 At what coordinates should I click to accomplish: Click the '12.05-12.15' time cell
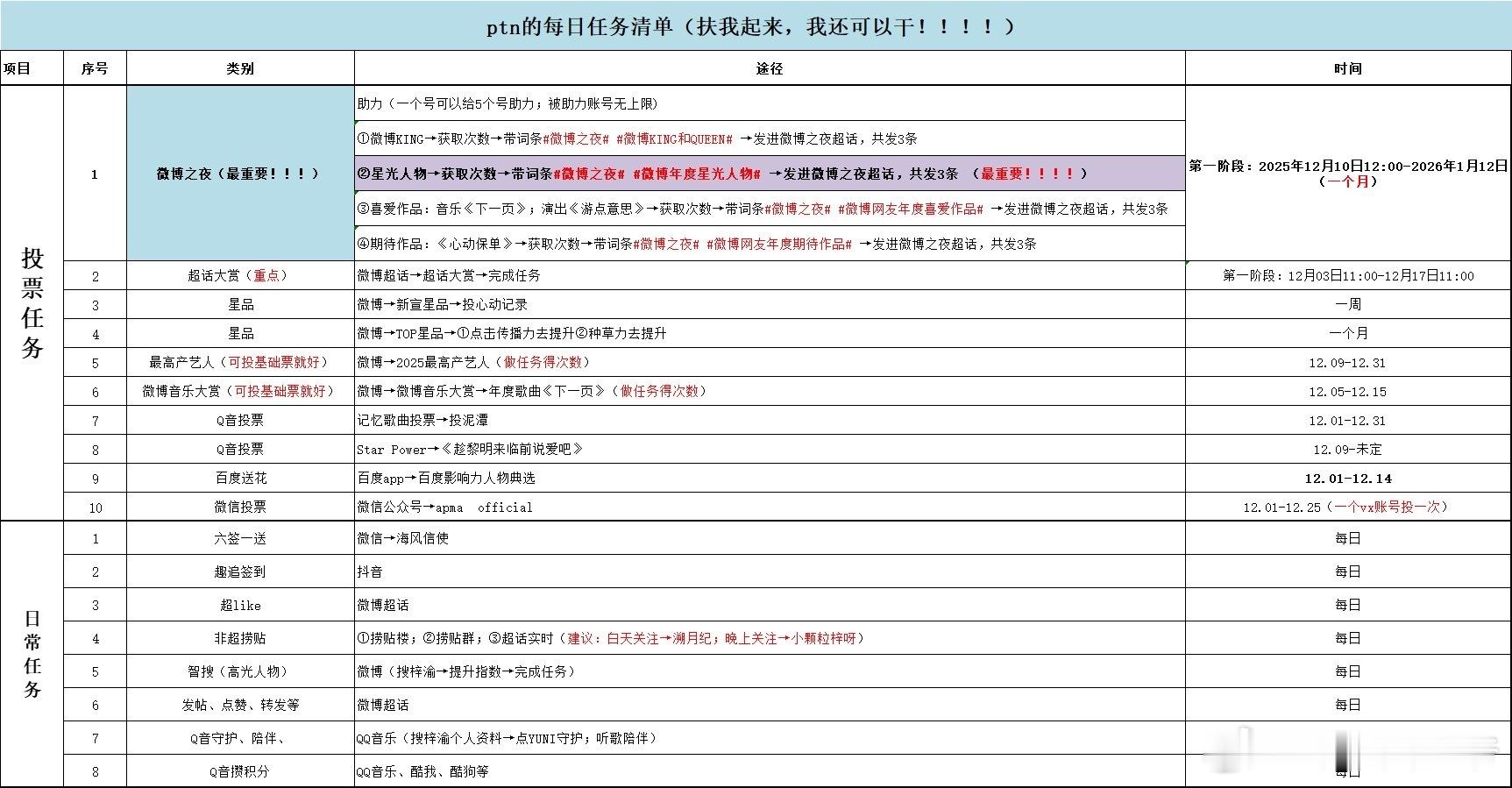point(1348,391)
